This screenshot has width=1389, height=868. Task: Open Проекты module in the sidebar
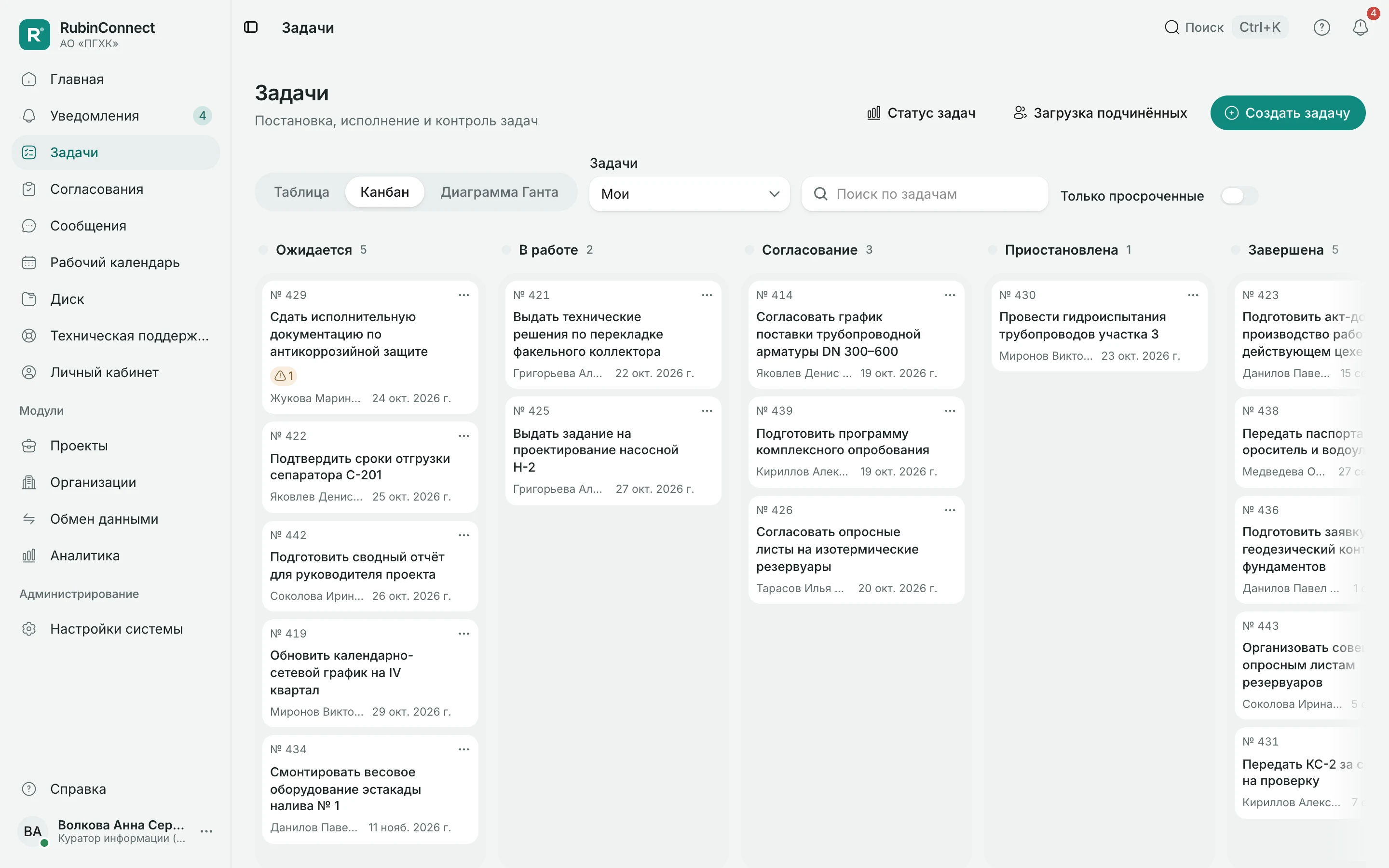coord(116,446)
